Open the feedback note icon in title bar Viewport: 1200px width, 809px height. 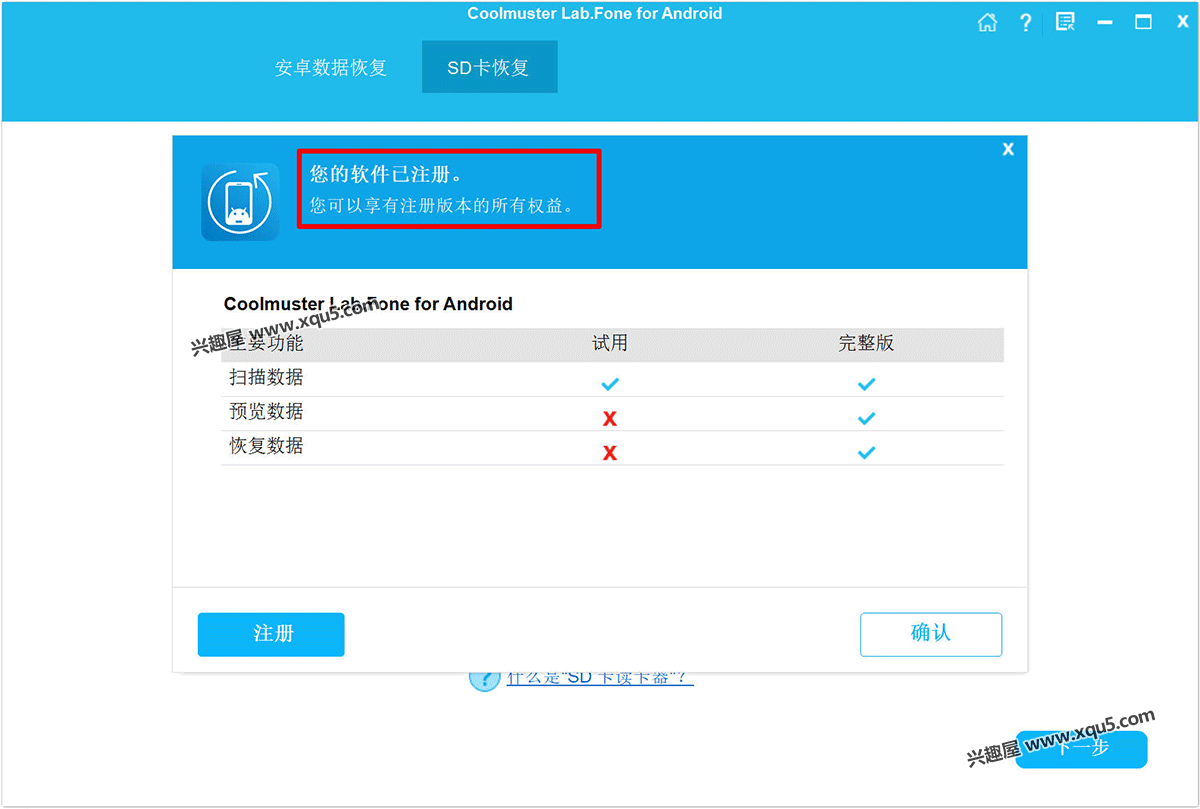(1065, 22)
